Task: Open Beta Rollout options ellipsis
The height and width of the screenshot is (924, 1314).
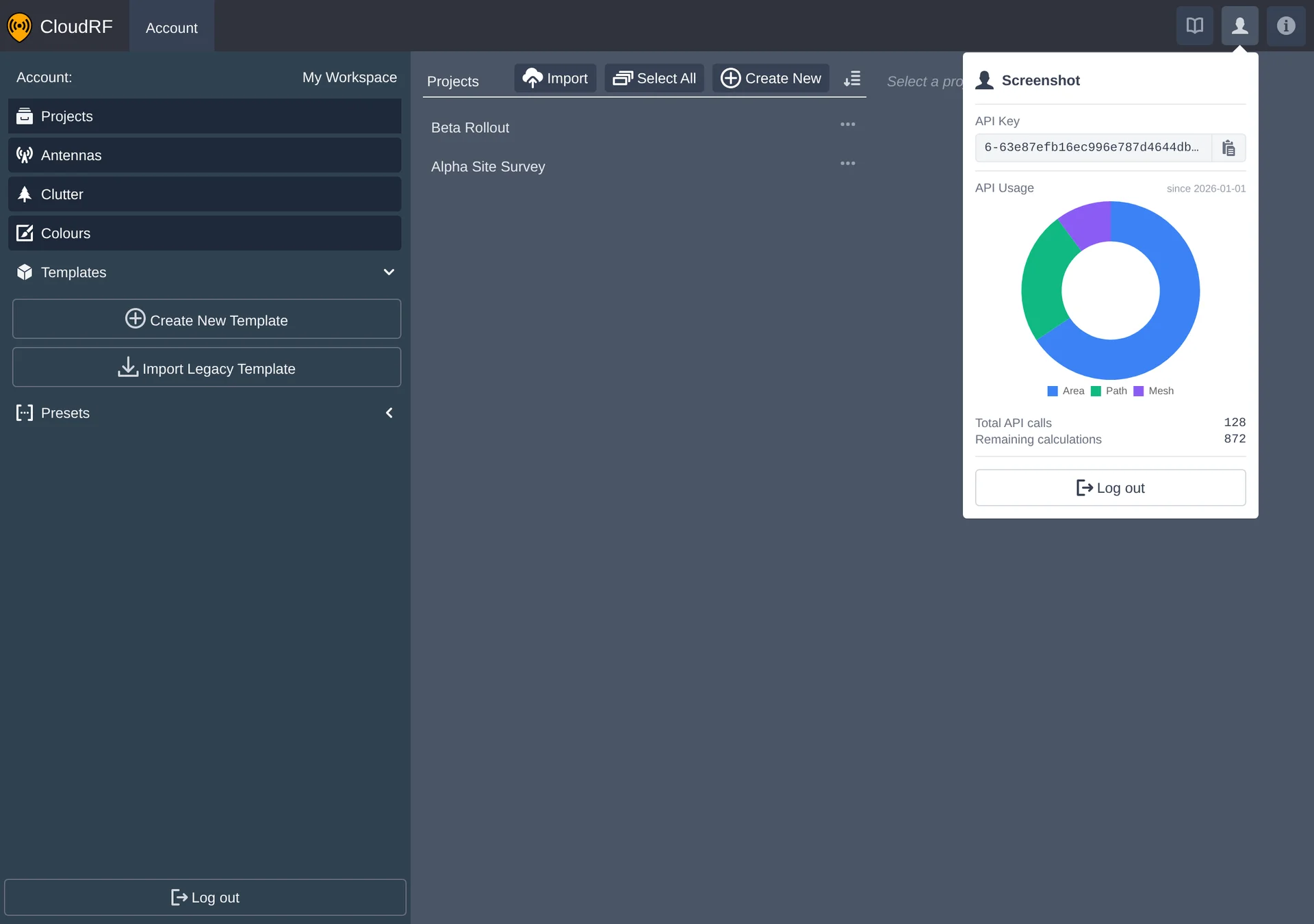Action: tap(848, 125)
